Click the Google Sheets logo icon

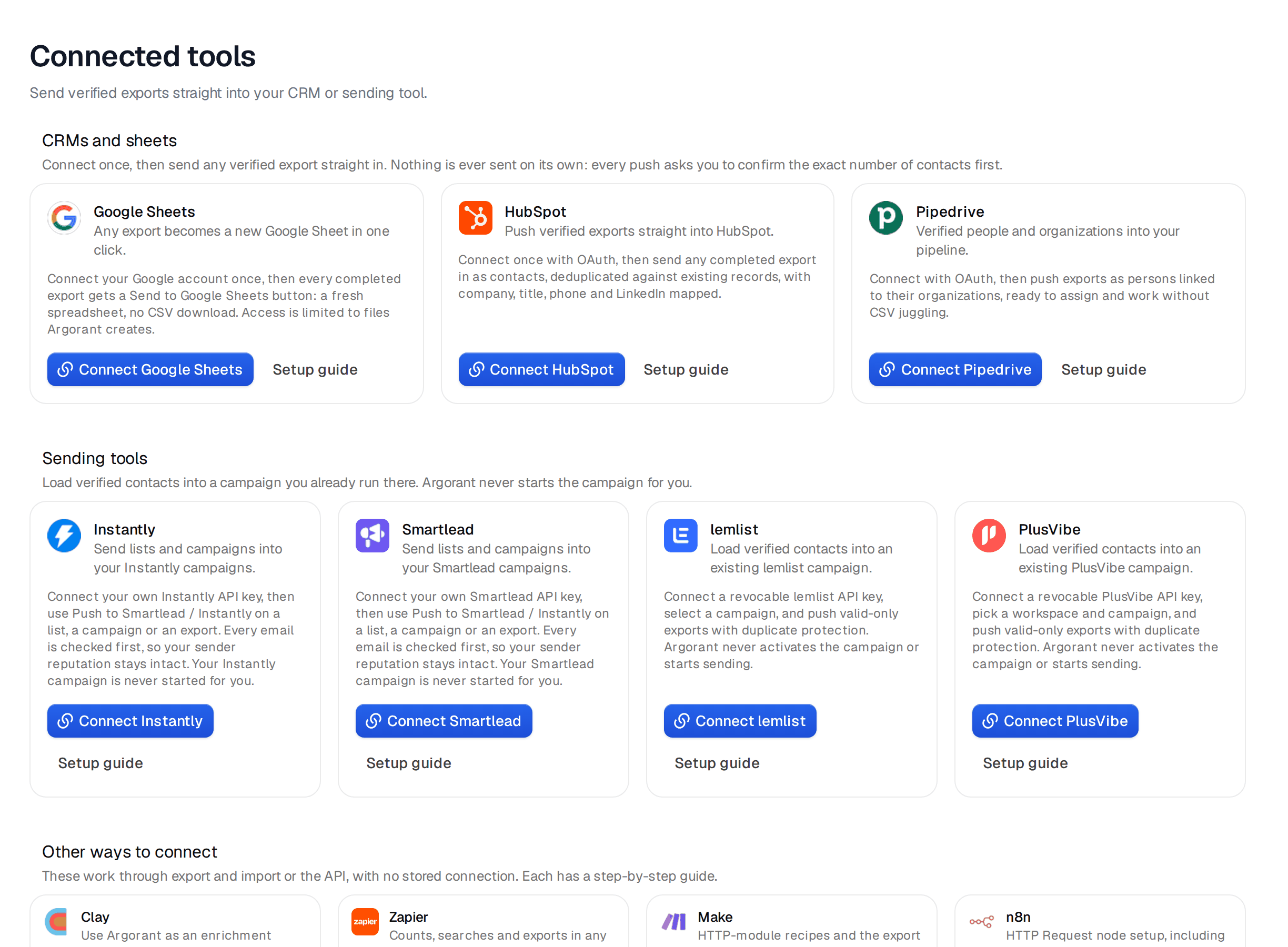point(64,218)
